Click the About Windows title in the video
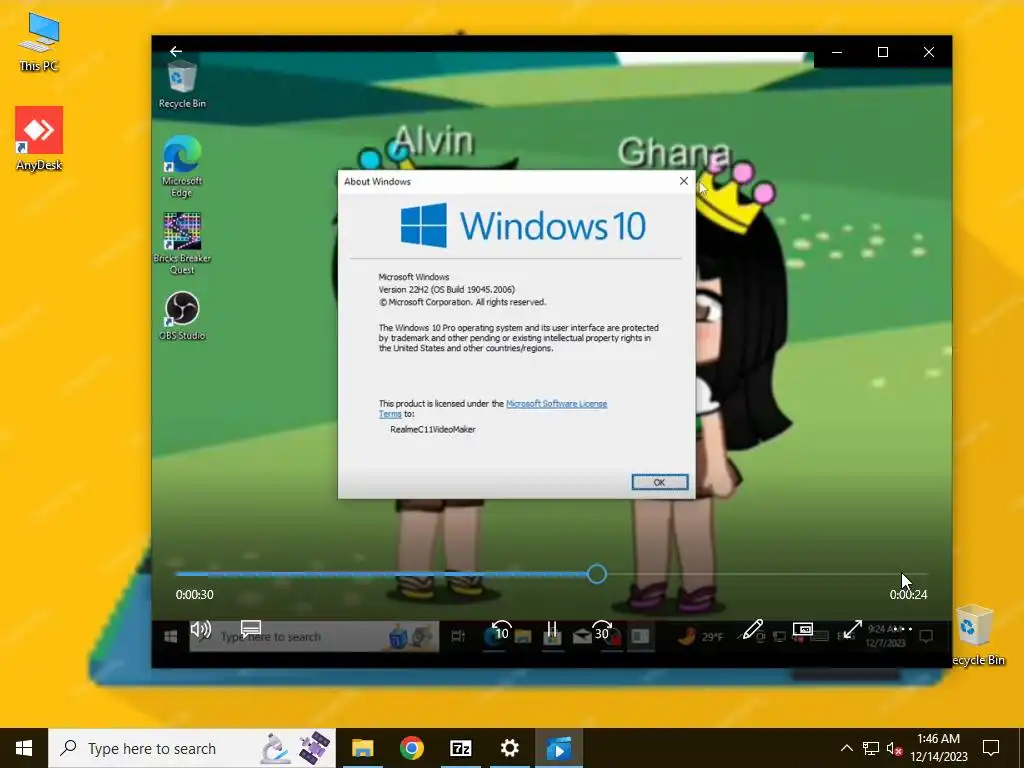 click(377, 182)
